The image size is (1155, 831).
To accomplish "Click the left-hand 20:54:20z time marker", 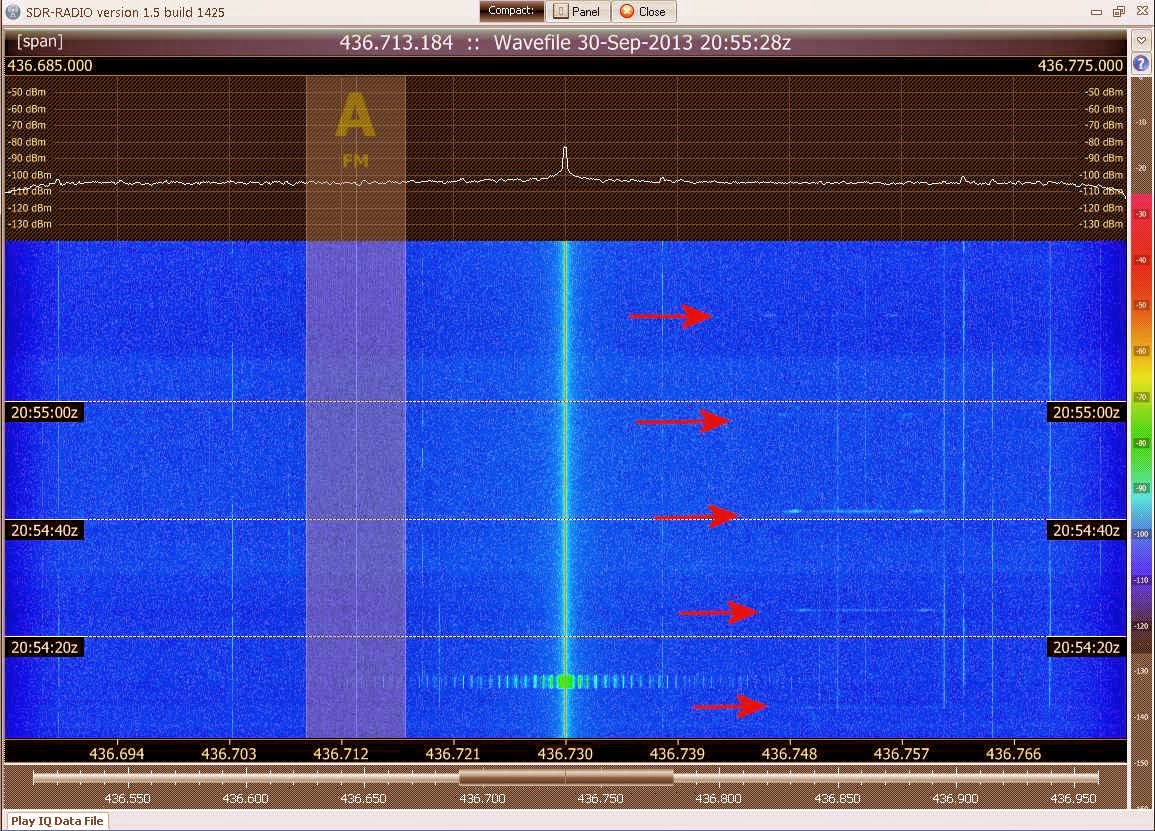I will tap(44, 647).
